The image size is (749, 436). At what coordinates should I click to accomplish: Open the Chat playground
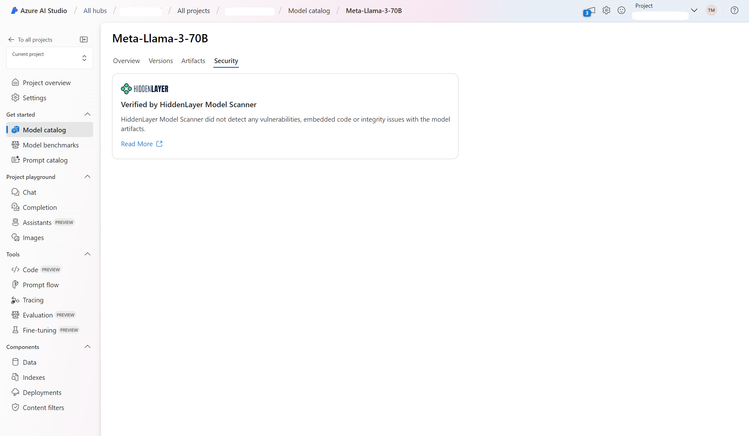[29, 192]
